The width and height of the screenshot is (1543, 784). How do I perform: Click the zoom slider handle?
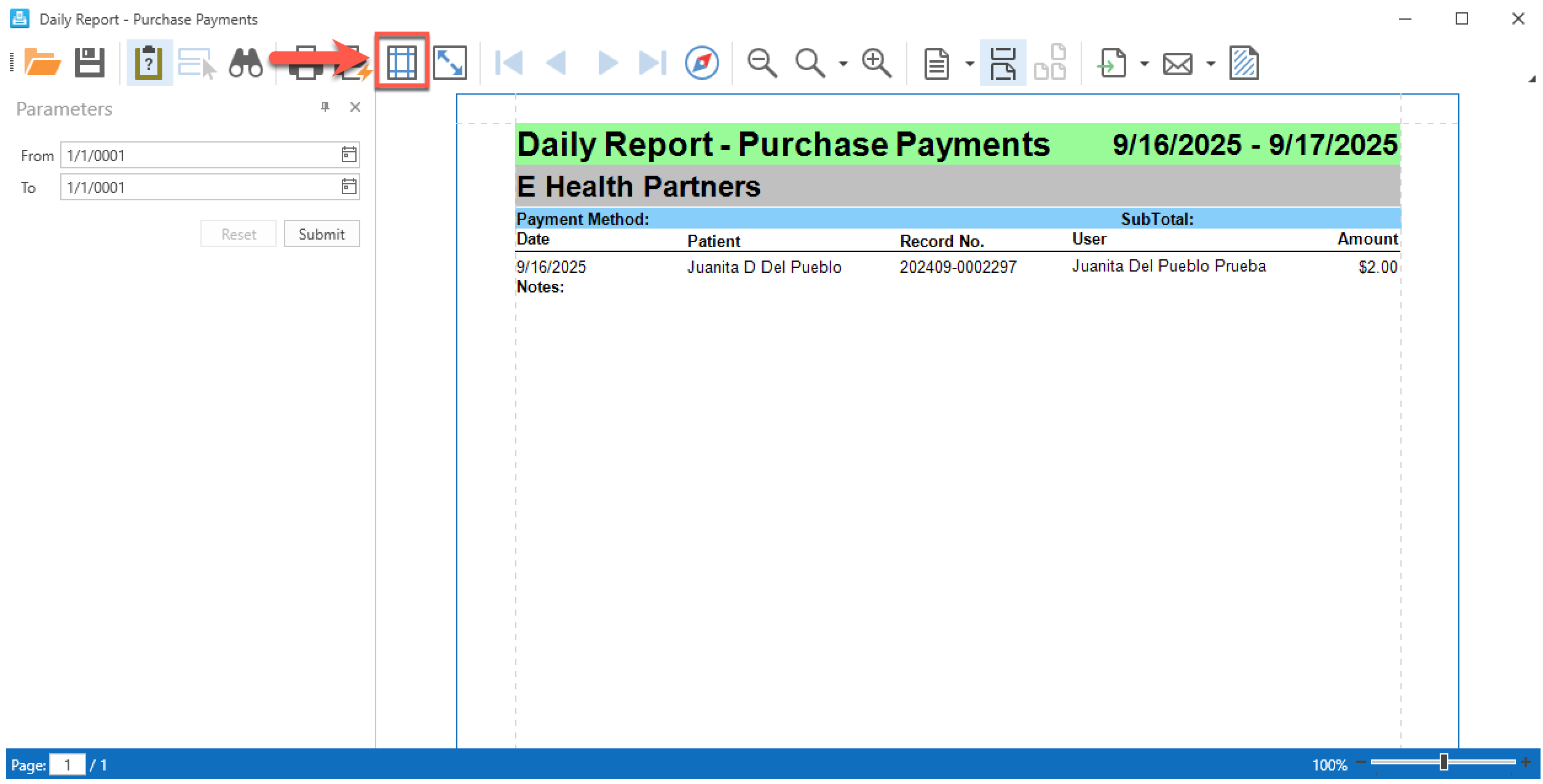click(x=1443, y=762)
